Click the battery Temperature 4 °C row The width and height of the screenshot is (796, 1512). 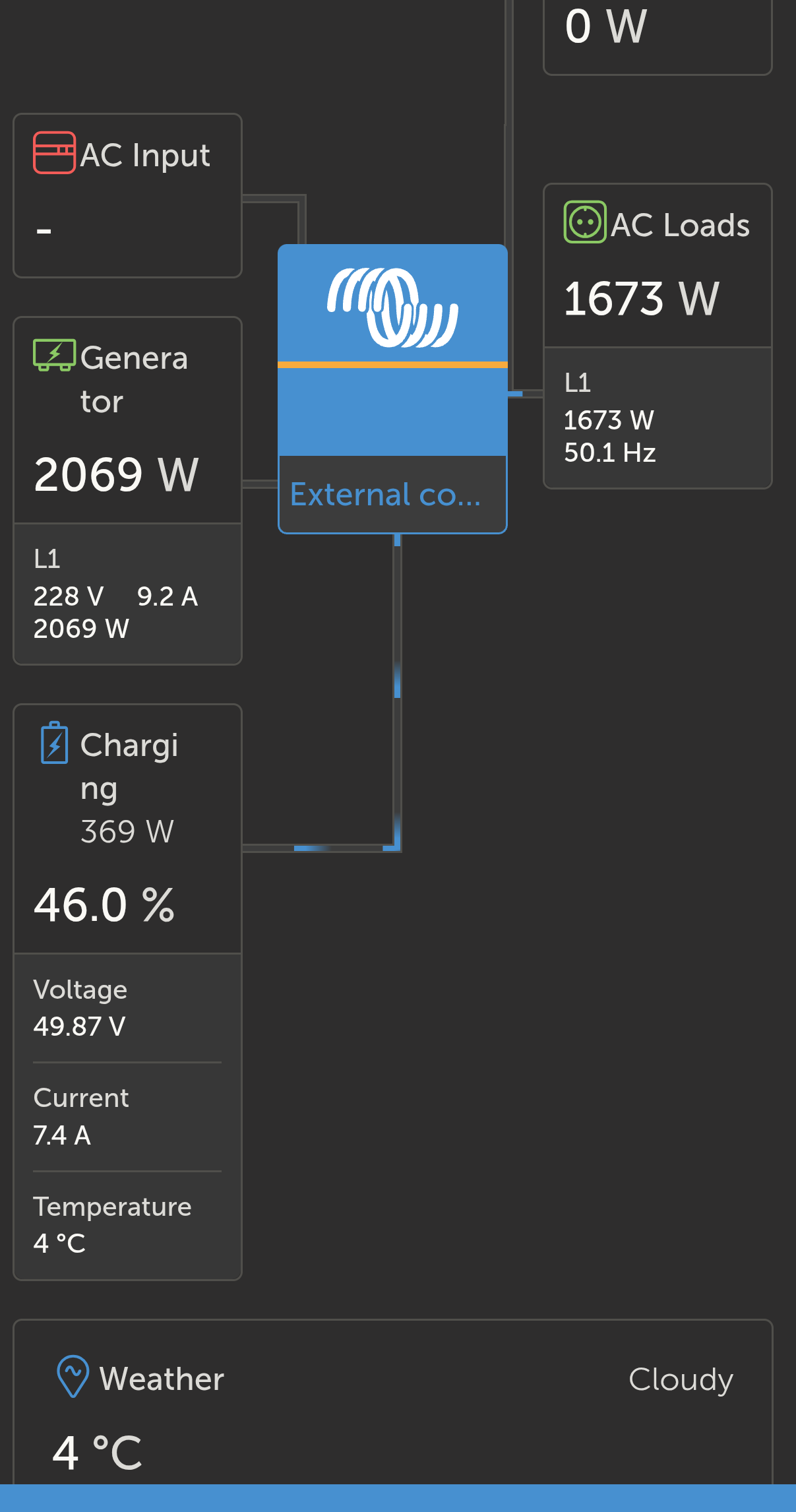point(127,1225)
